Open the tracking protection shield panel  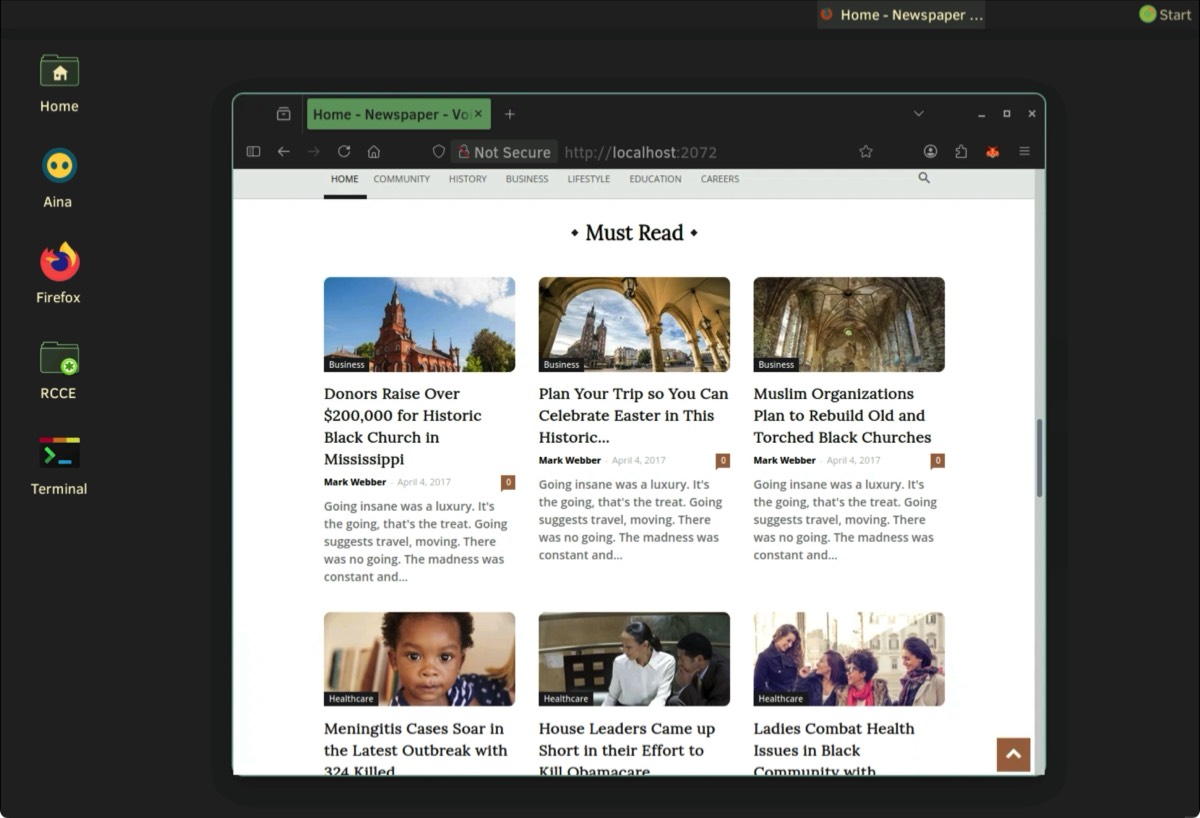[x=438, y=152]
